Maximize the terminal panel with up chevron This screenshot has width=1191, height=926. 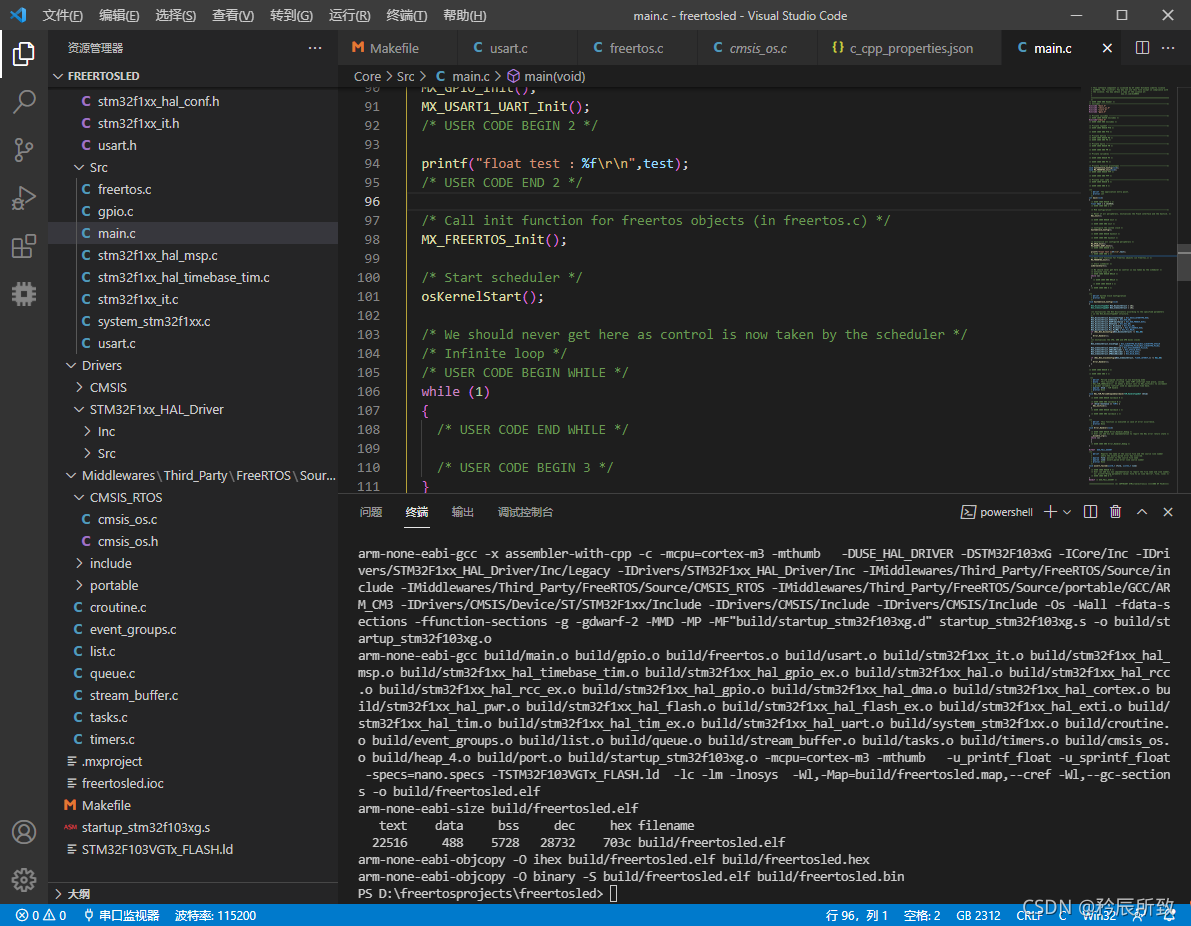1142,512
